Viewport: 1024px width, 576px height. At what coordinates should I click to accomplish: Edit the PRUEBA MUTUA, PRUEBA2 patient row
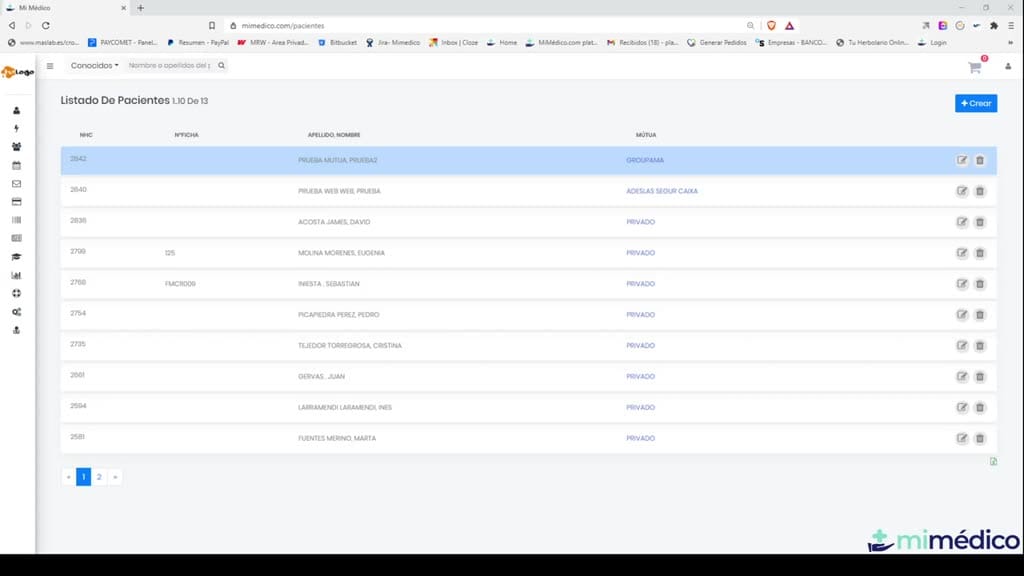tap(962, 160)
